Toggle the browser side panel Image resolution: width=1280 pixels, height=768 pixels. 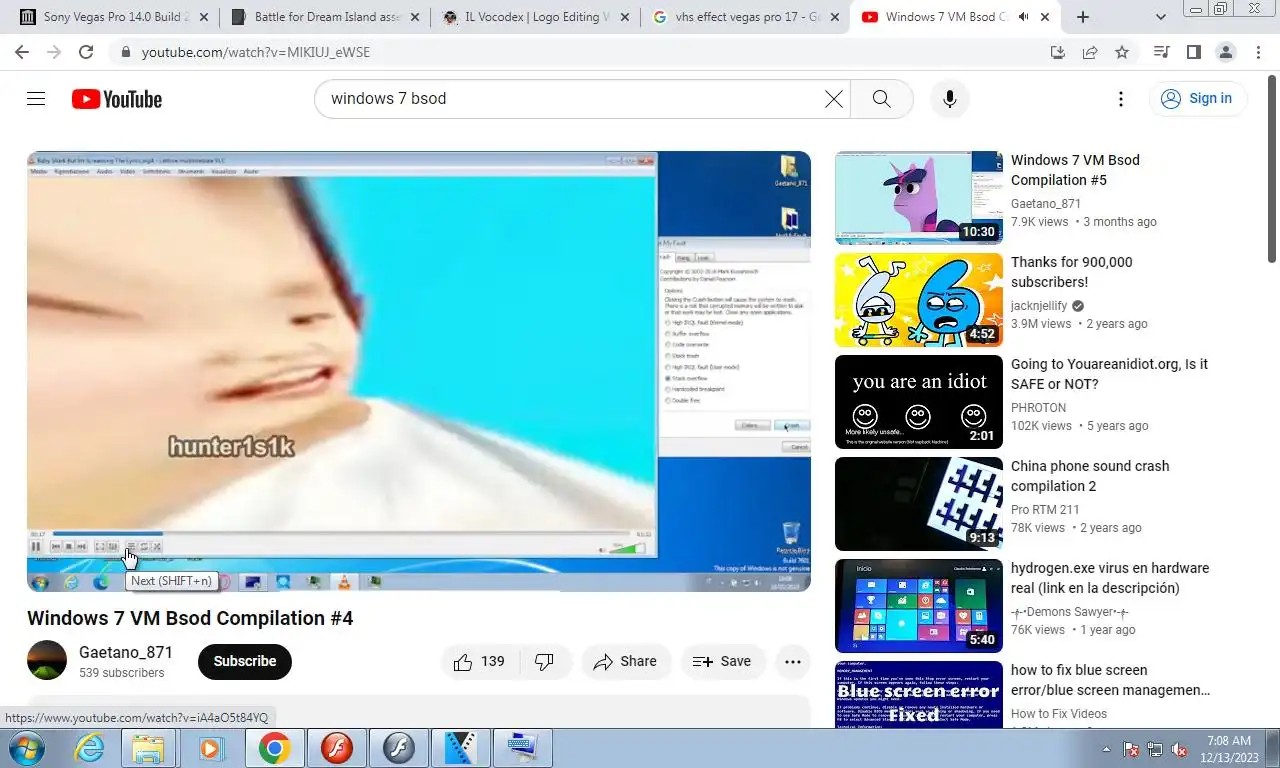click(1193, 52)
